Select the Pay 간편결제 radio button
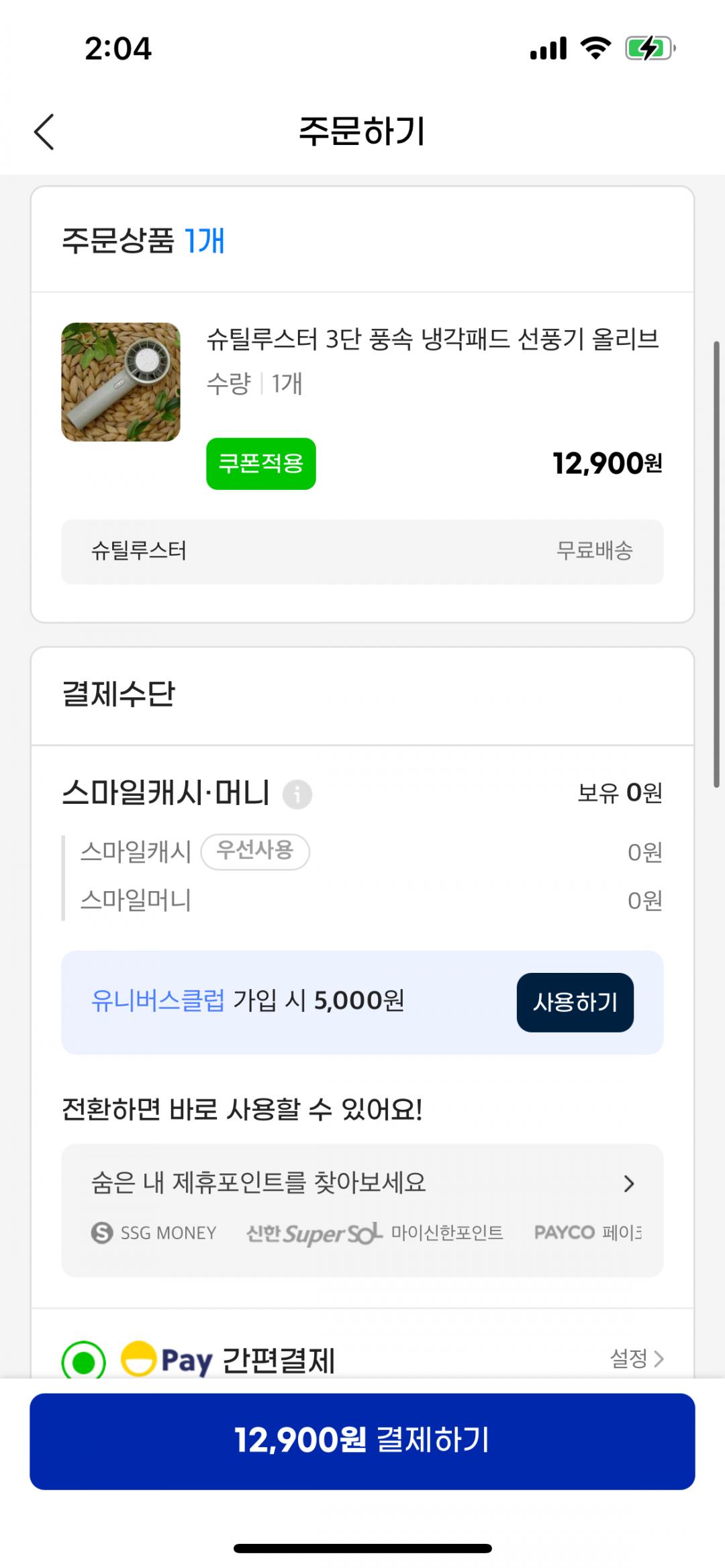This screenshot has width=725, height=1568. click(84, 1361)
